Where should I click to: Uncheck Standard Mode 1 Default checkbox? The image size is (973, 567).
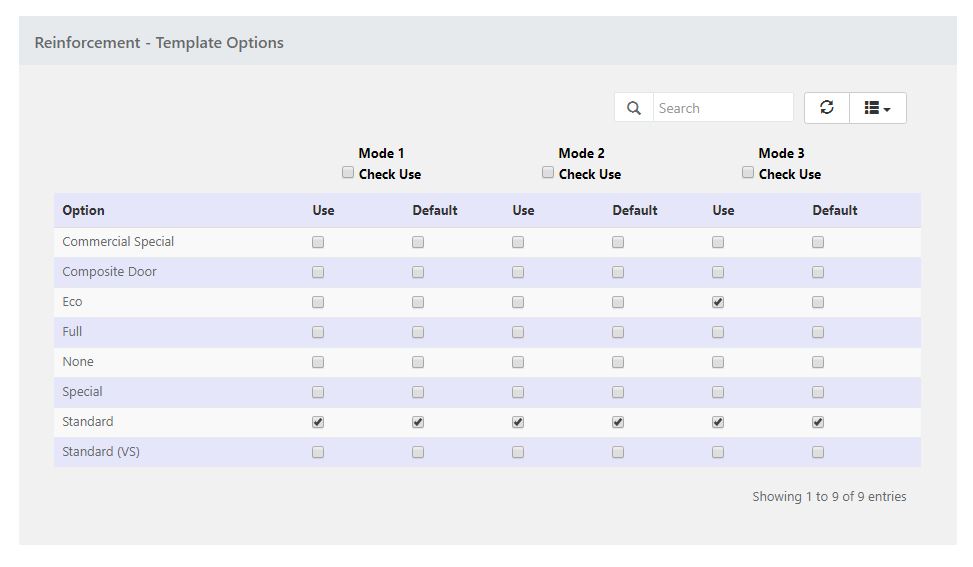pyautogui.click(x=418, y=422)
